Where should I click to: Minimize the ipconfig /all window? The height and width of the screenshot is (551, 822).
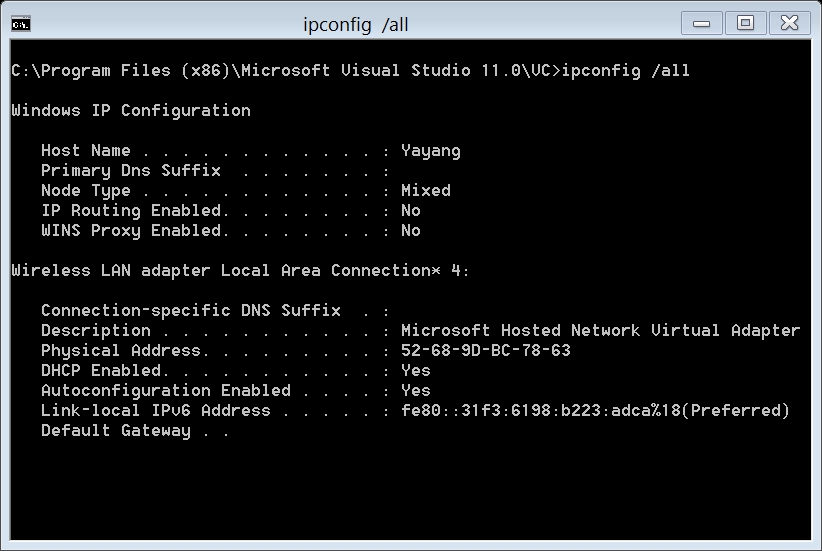click(x=701, y=24)
